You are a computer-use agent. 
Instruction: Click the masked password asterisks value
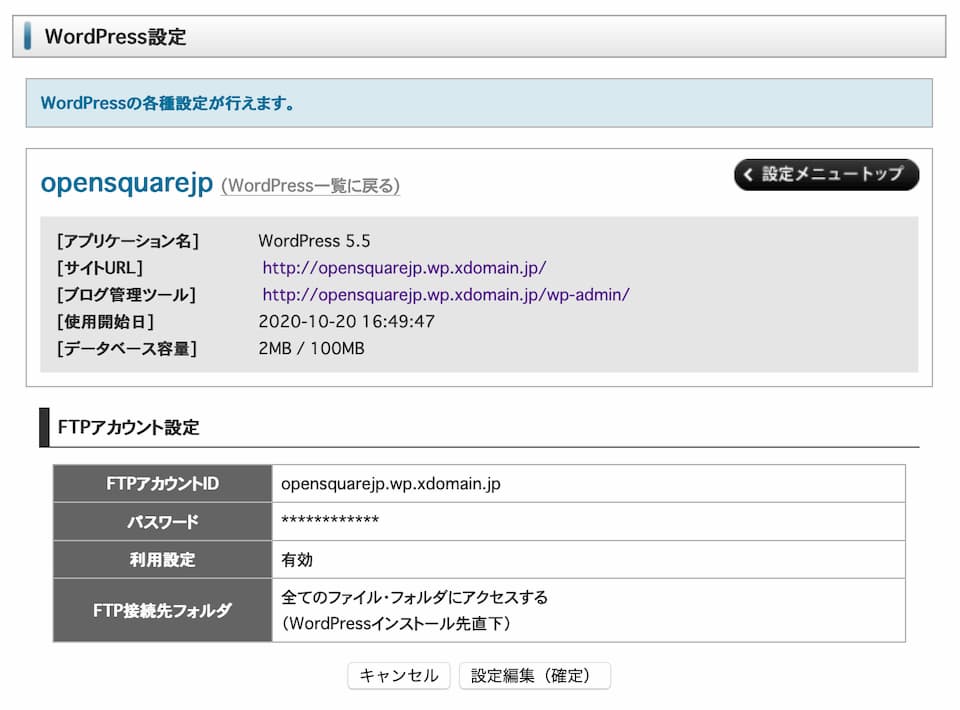point(330,522)
